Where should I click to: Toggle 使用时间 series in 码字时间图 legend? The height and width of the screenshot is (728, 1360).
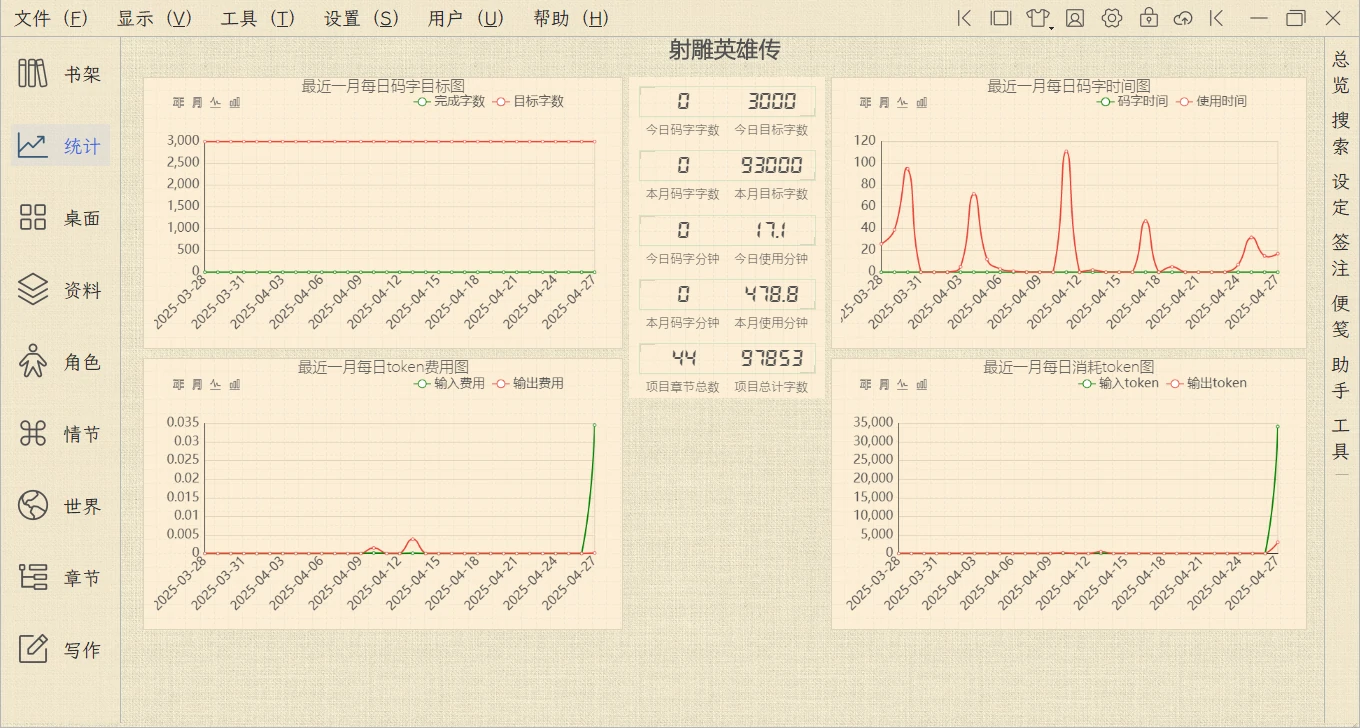(x=1212, y=101)
